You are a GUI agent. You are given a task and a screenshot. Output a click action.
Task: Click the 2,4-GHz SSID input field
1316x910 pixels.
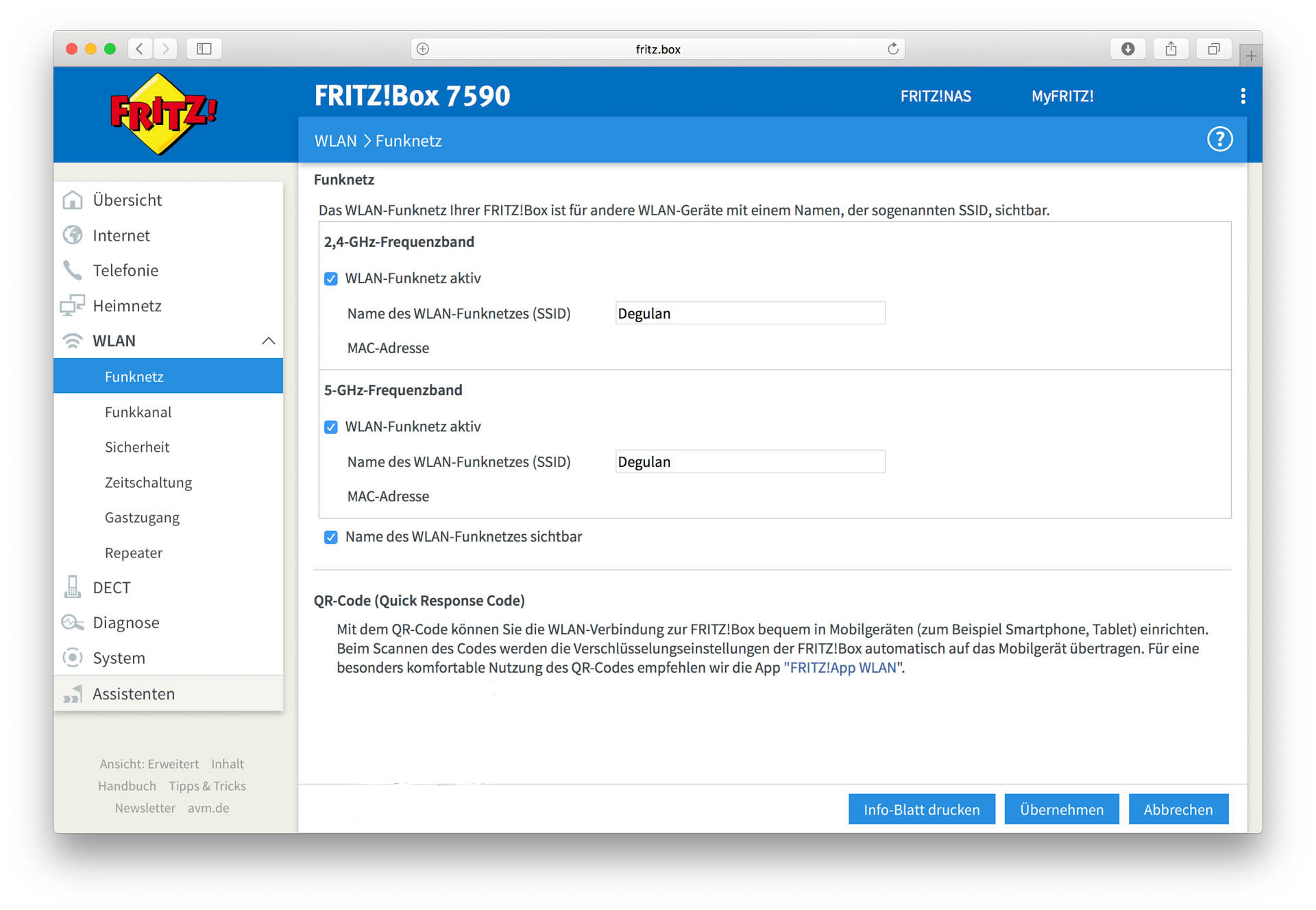coord(751,313)
